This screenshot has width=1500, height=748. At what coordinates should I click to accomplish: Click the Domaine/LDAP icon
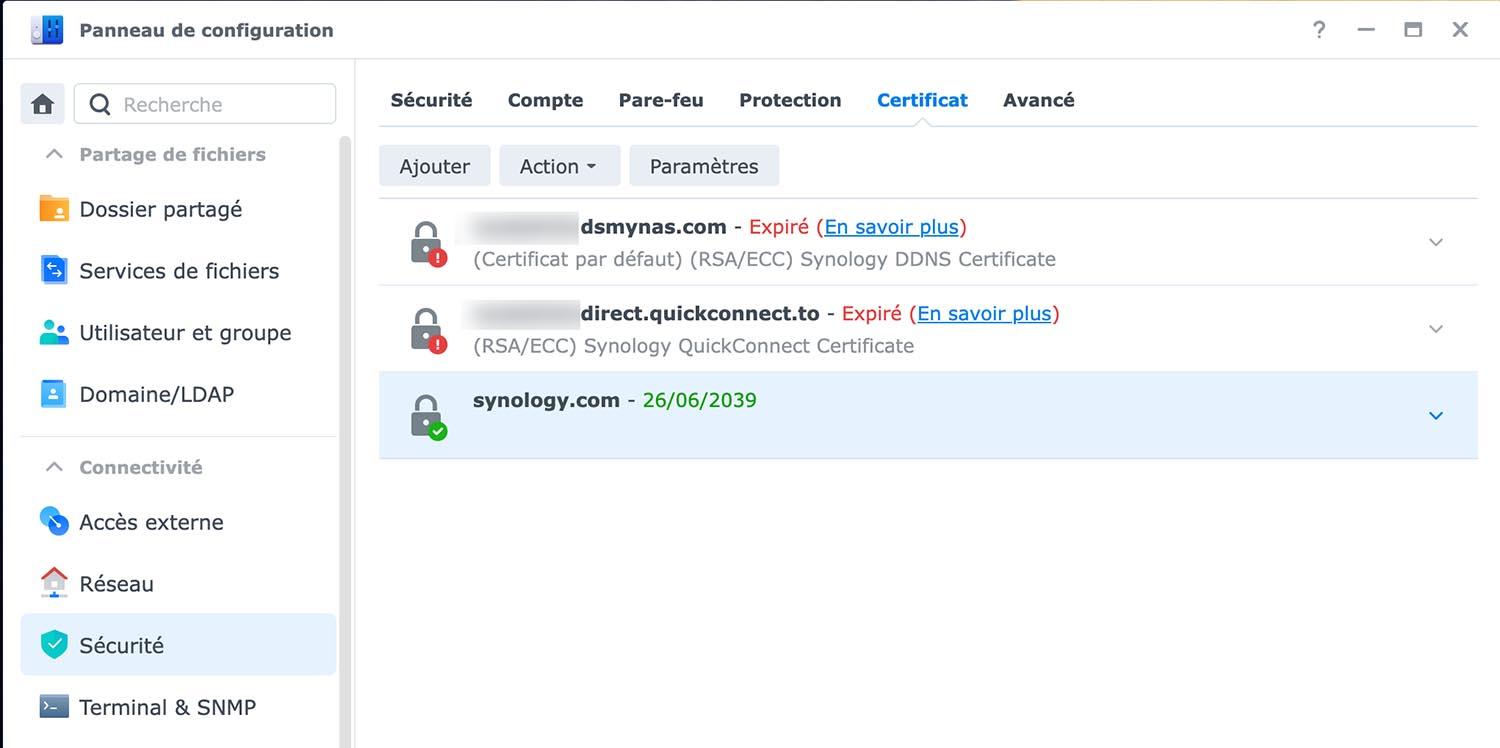coord(54,394)
